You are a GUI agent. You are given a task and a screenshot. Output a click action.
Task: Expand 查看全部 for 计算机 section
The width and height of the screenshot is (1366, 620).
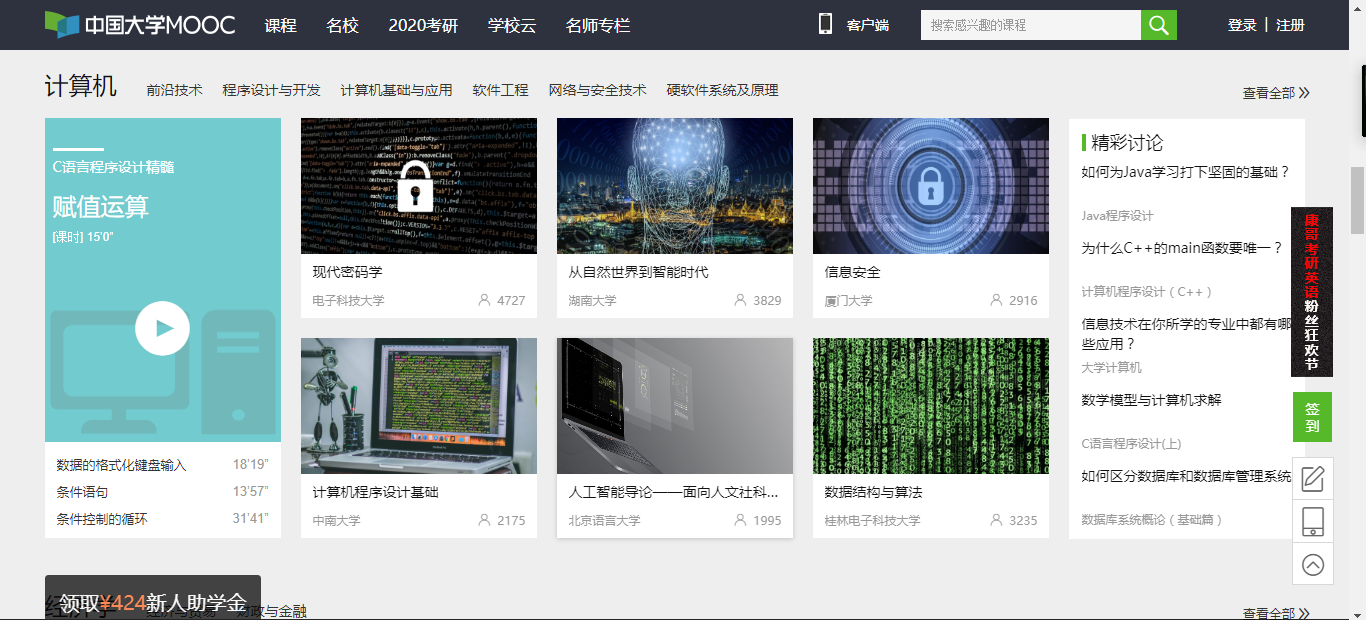pos(1276,93)
